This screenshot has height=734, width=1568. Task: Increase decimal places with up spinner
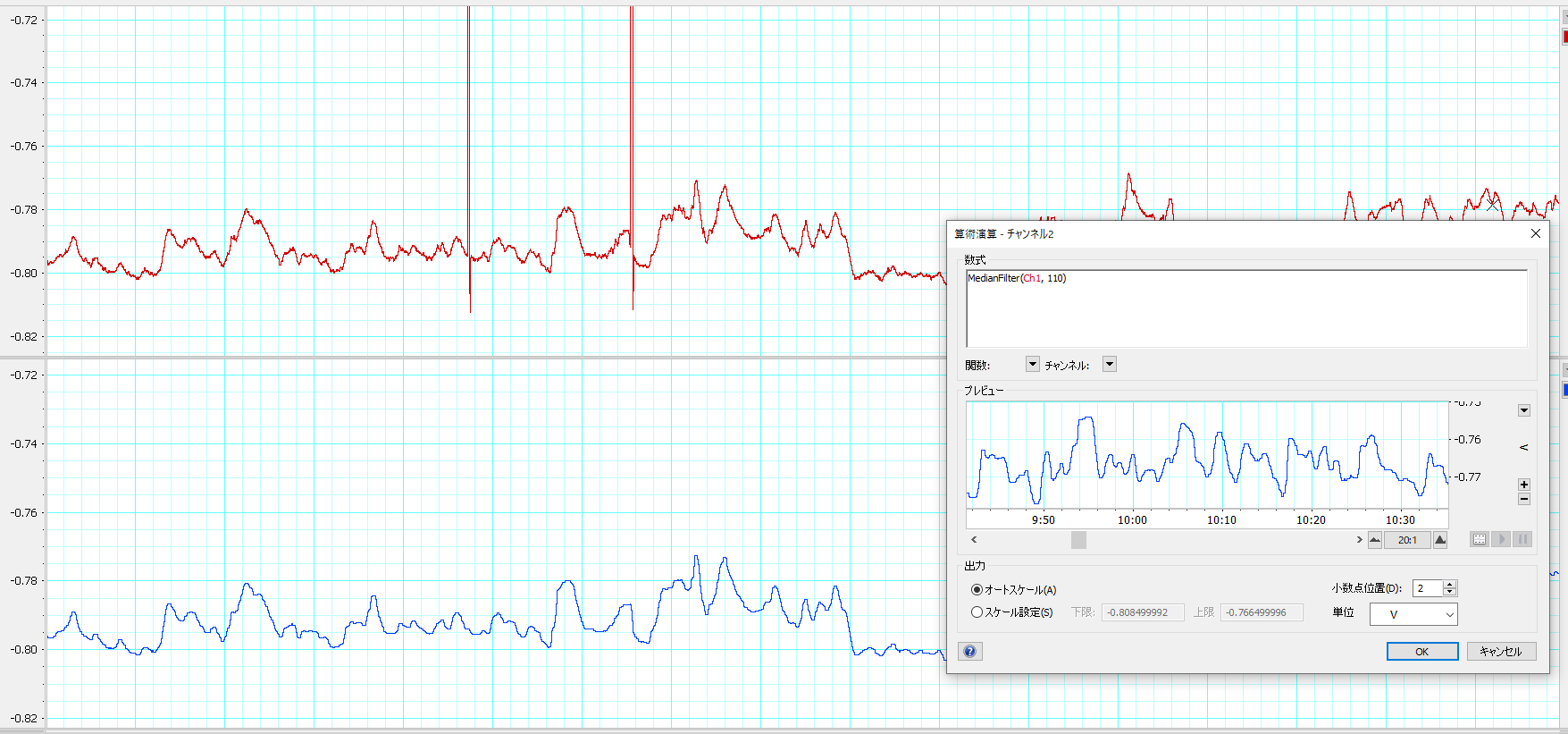click(x=1450, y=584)
